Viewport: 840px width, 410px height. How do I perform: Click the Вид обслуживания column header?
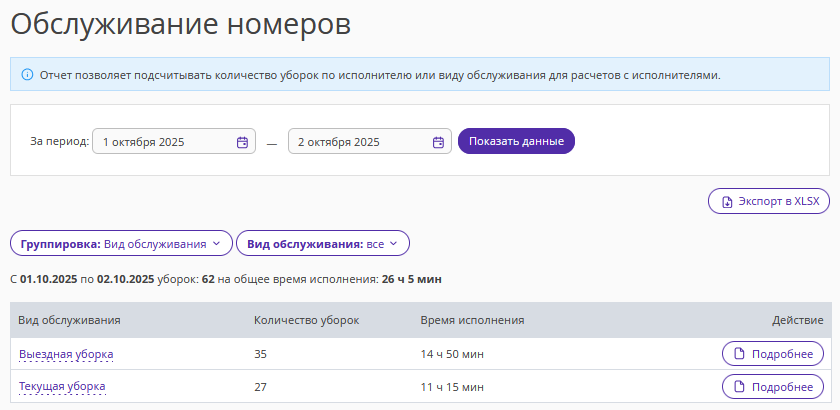click(70, 320)
